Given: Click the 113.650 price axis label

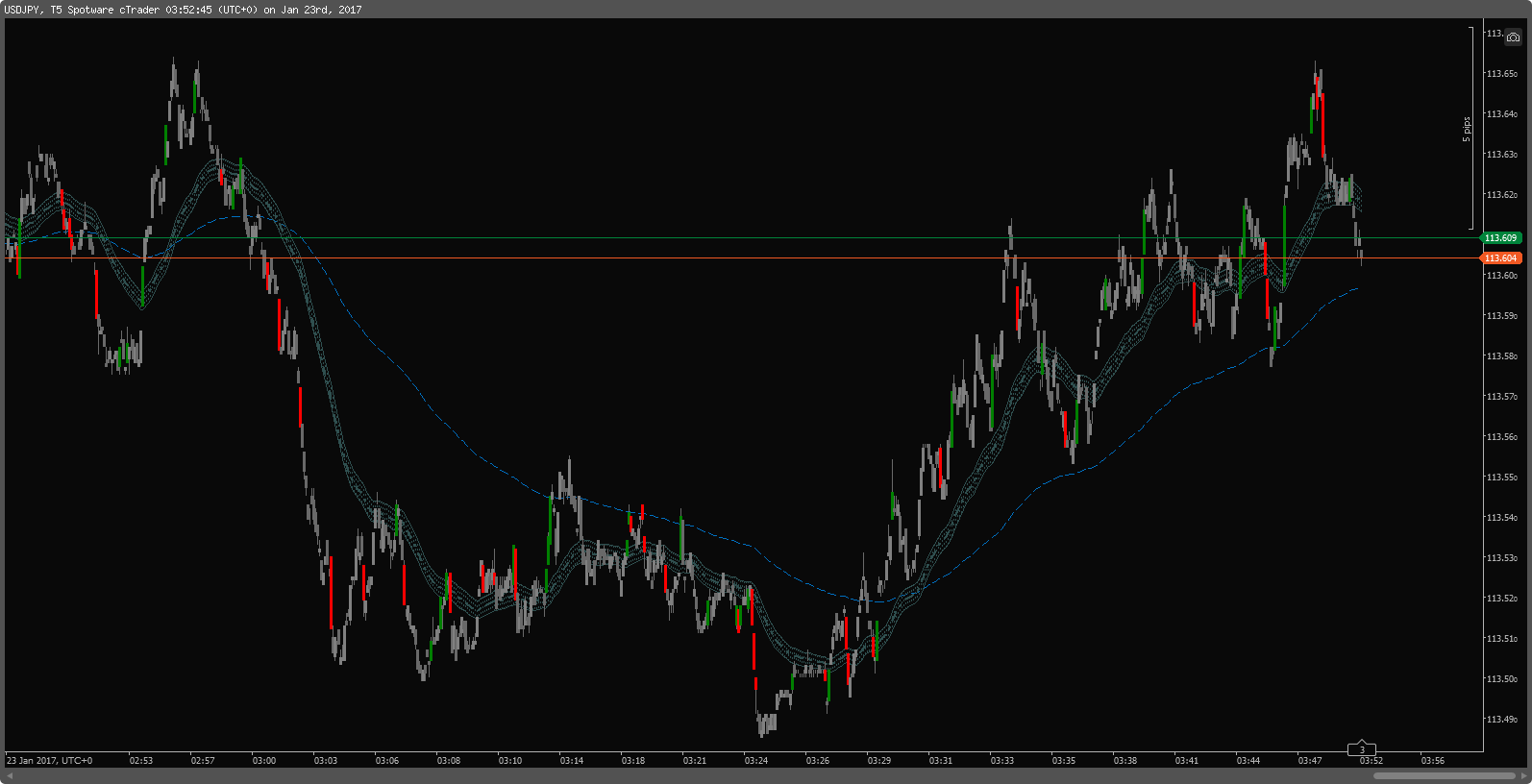Looking at the screenshot, I should pyautogui.click(x=1502, y=73).
